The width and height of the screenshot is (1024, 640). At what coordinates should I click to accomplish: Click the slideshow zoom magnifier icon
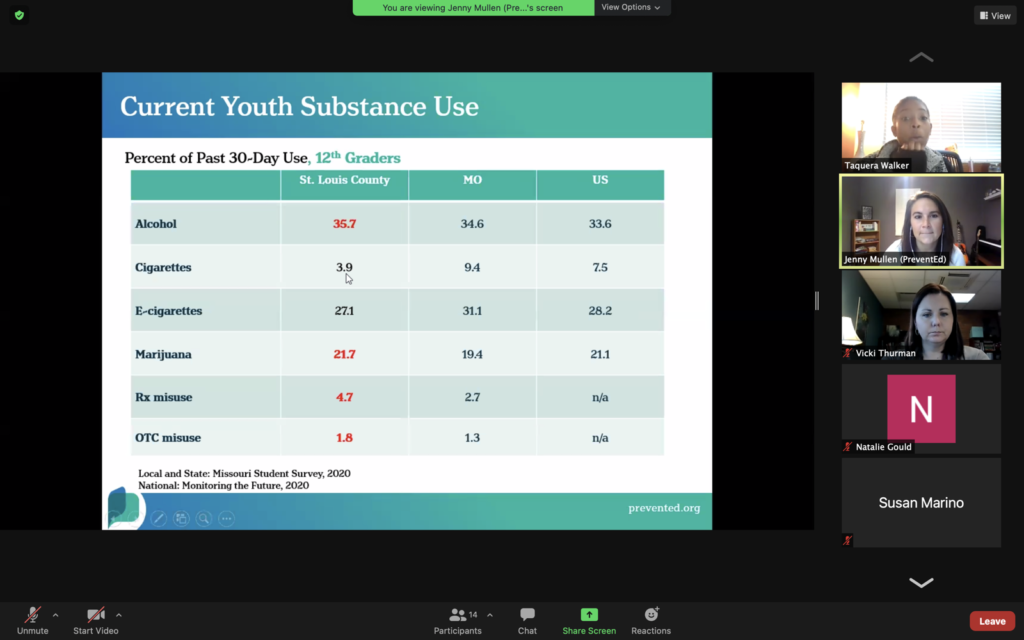point(204,518)
